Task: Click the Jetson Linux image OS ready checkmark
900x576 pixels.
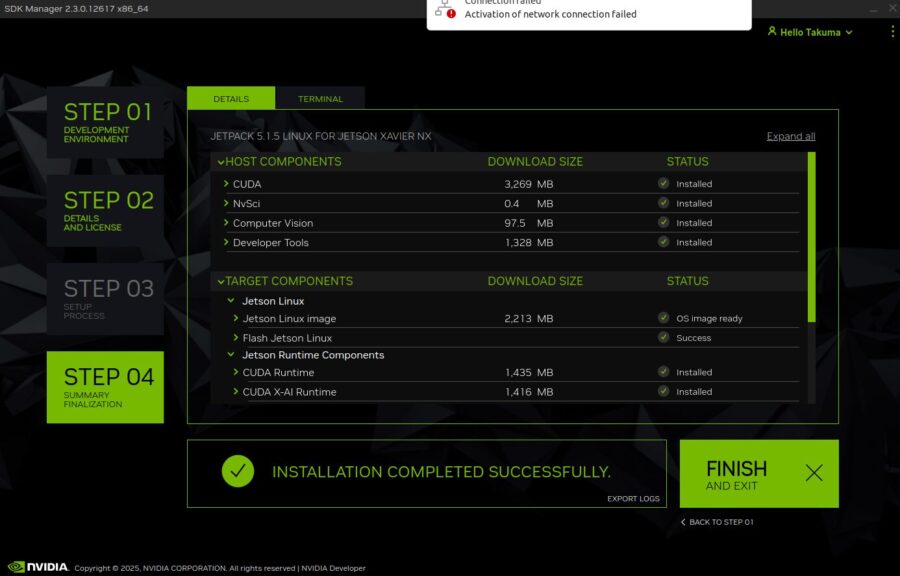Action: click(664, 318)
